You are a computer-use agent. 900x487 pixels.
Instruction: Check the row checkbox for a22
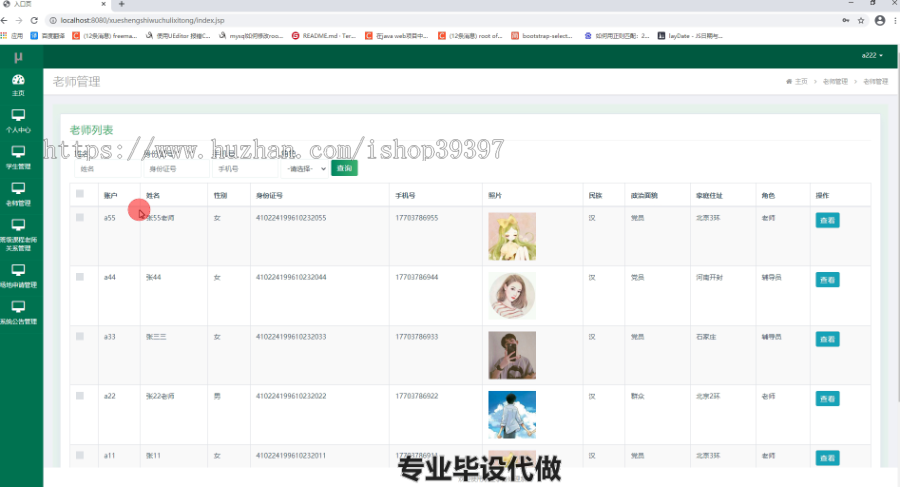(80, 396)
